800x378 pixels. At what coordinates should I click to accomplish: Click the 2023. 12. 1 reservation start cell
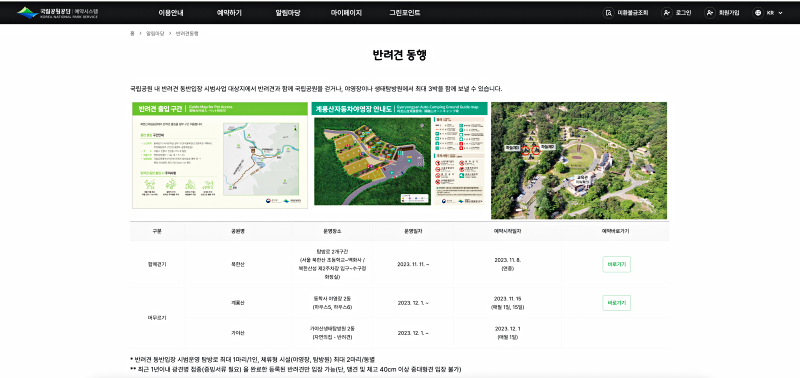[x=507, y=333]
